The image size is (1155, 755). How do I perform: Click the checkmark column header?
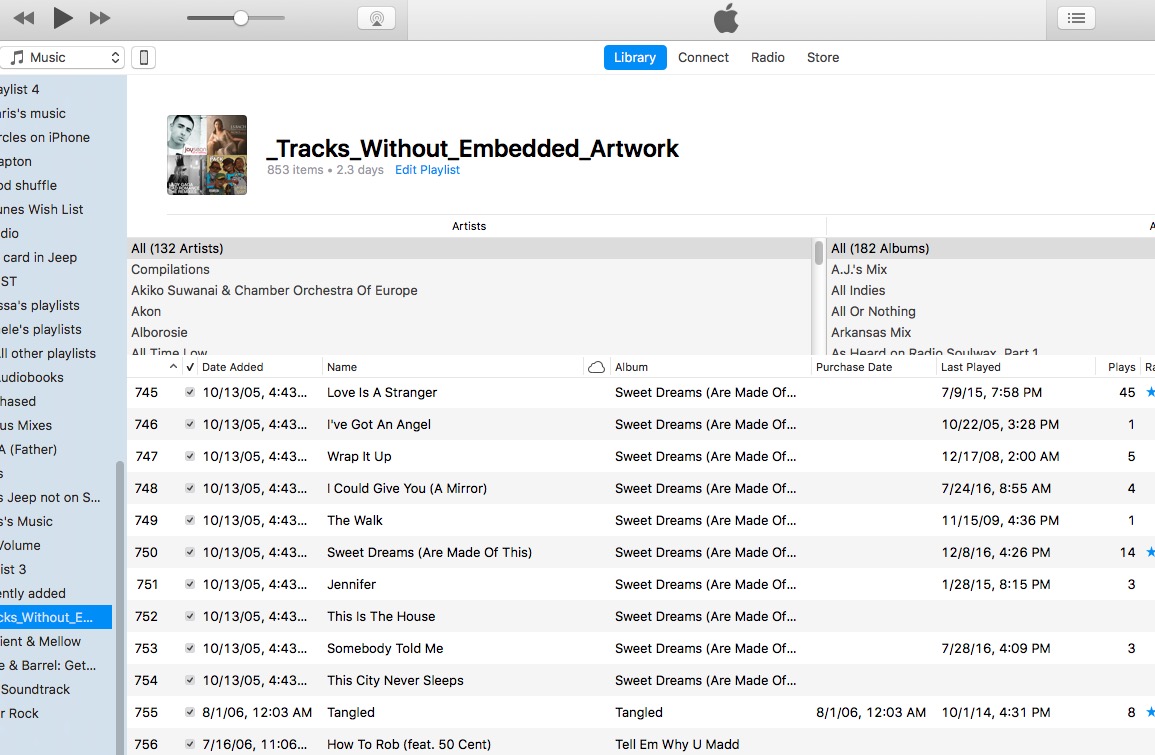(x=190, y=367)
